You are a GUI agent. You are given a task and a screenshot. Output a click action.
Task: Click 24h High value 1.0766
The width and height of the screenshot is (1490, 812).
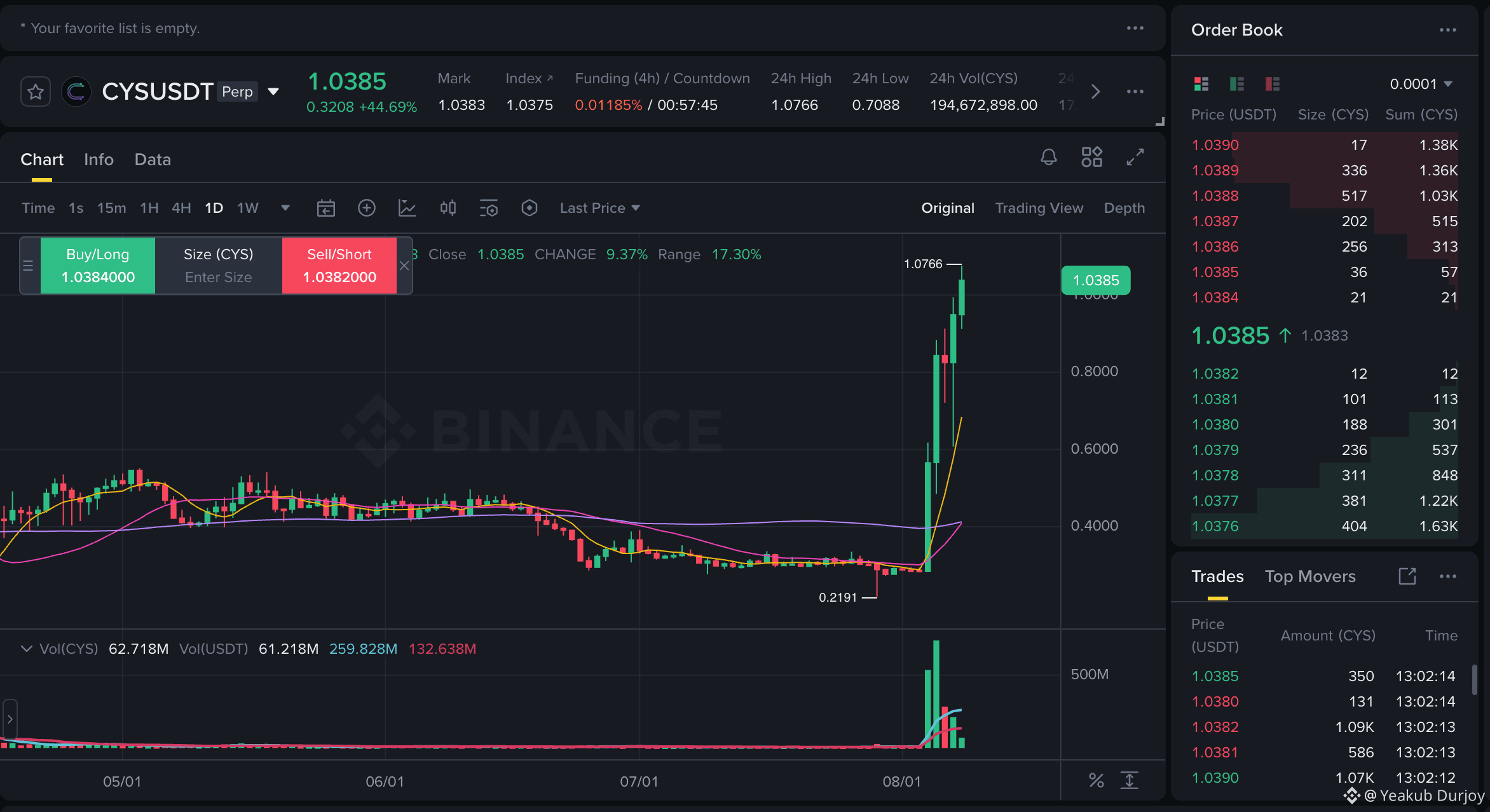click(795, 105)
